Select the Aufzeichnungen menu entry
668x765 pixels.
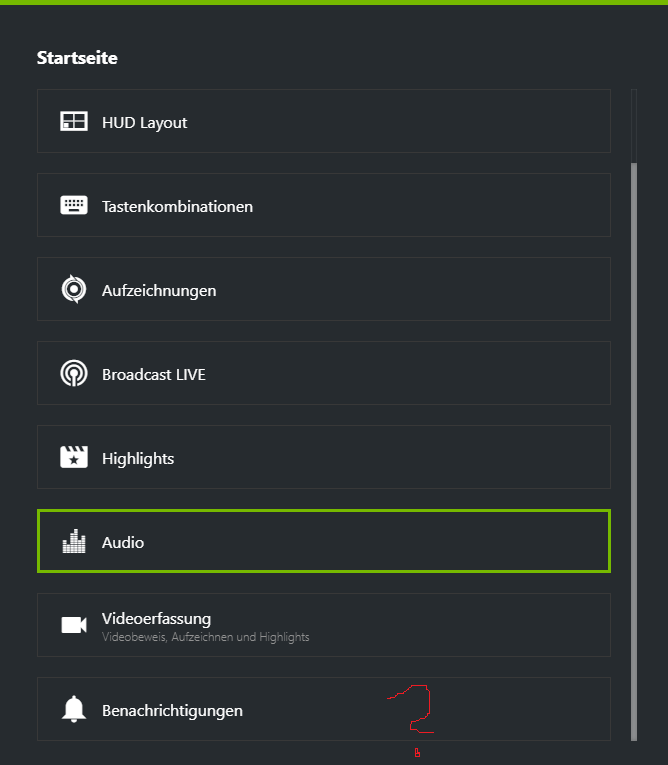coord(324,289)
